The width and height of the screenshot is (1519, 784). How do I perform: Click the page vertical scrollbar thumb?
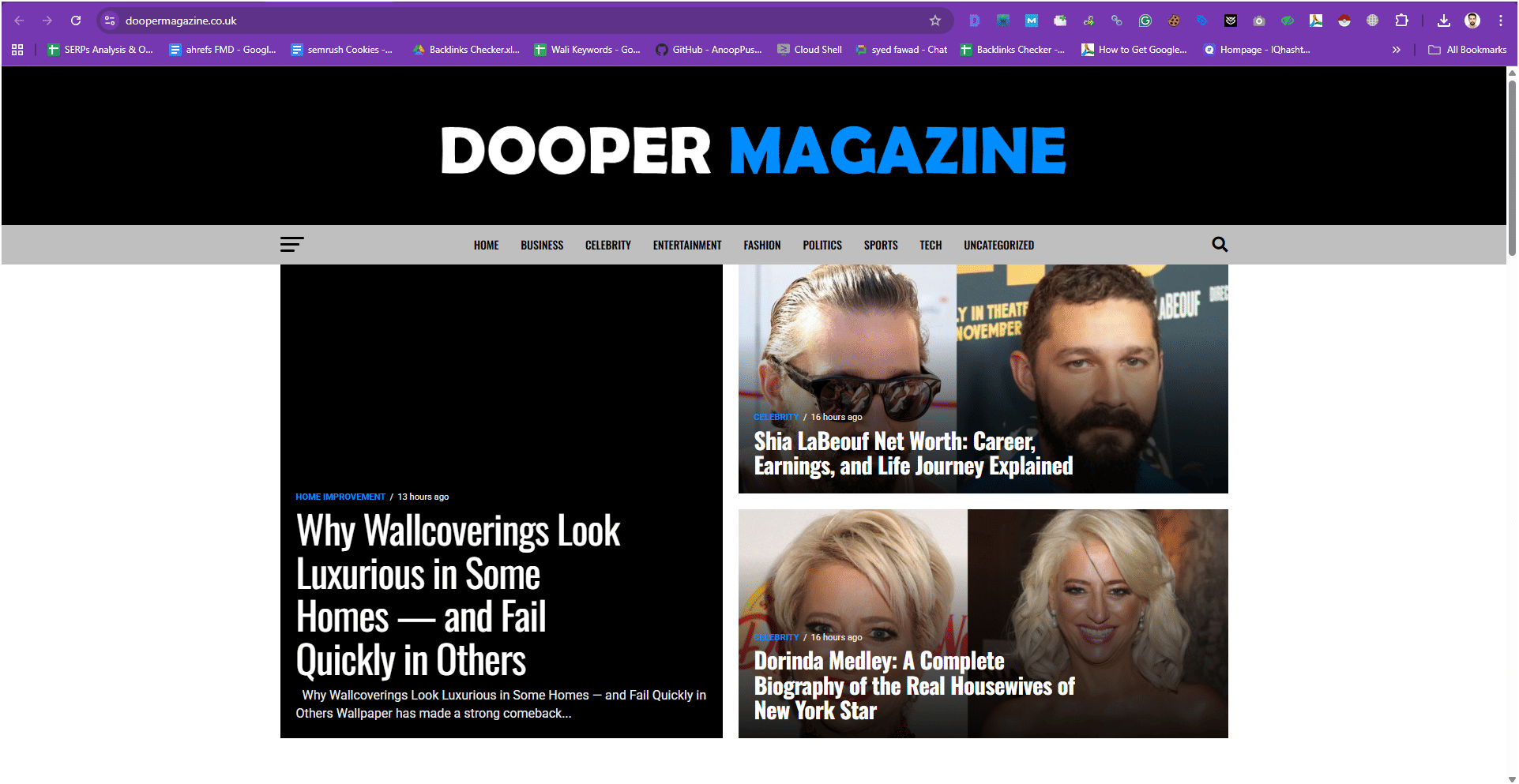tap(1512, 167)
